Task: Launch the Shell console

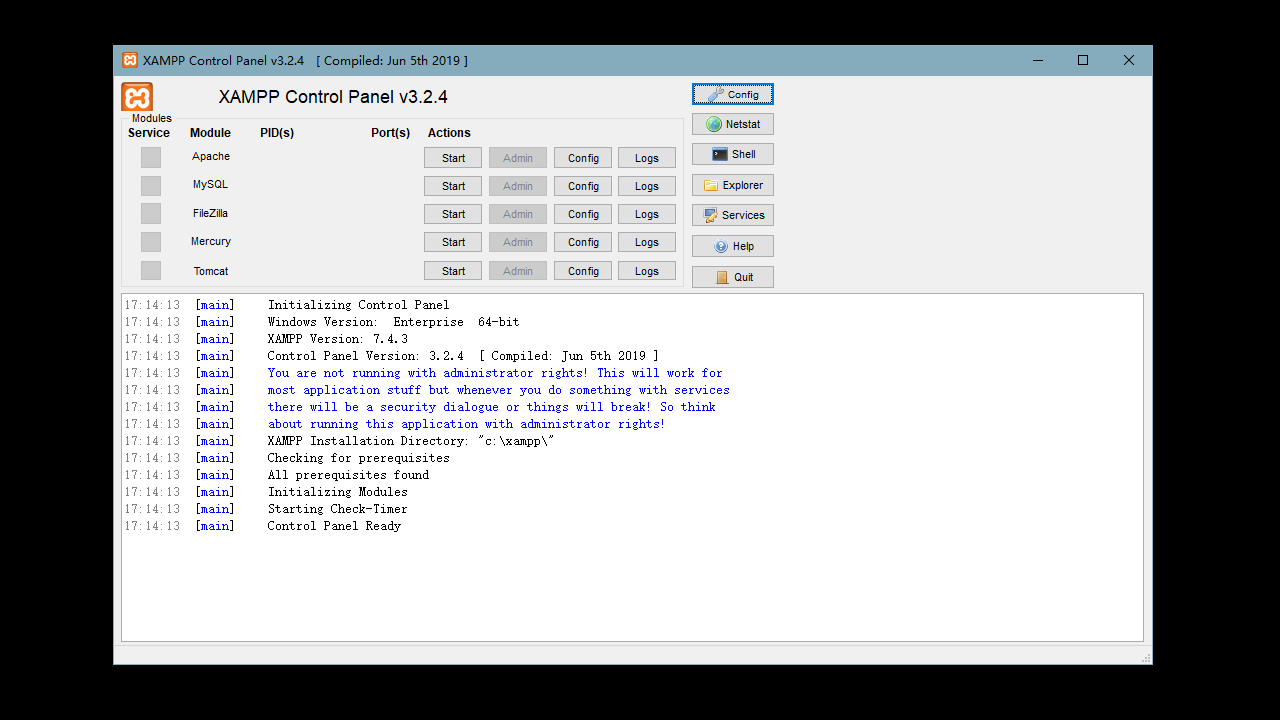Action: [x=732, y=154]
